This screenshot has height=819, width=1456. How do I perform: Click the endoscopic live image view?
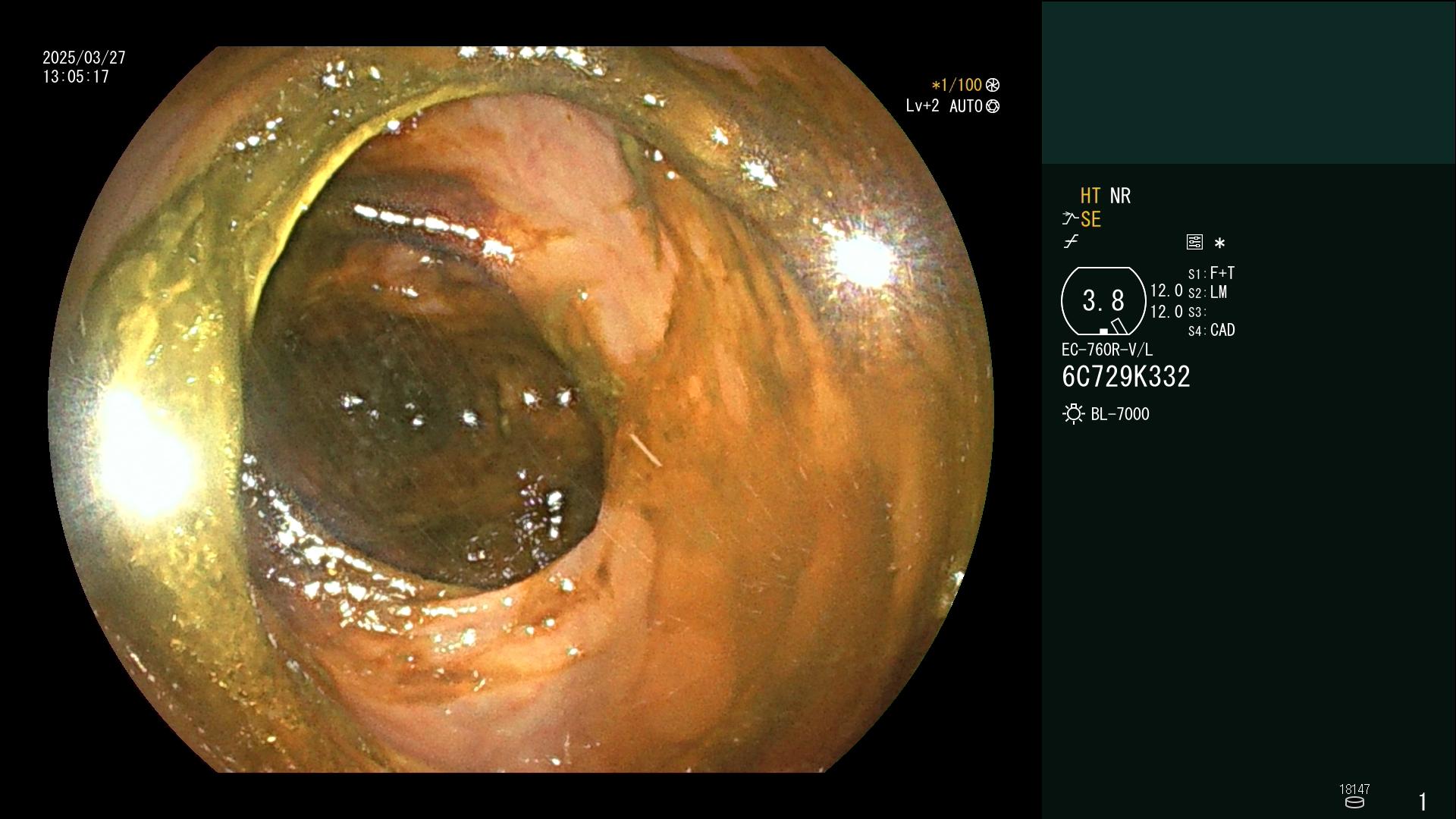click(x=521, y=409)
